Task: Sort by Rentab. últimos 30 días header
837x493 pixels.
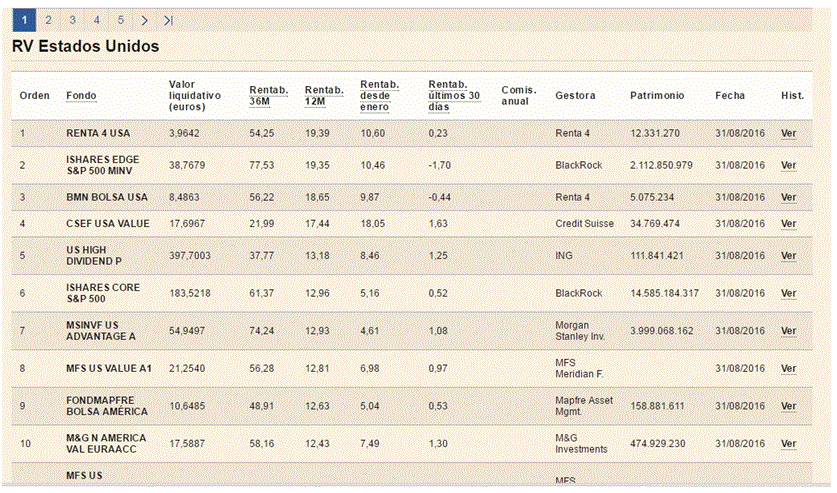Action: coord(454,96)
